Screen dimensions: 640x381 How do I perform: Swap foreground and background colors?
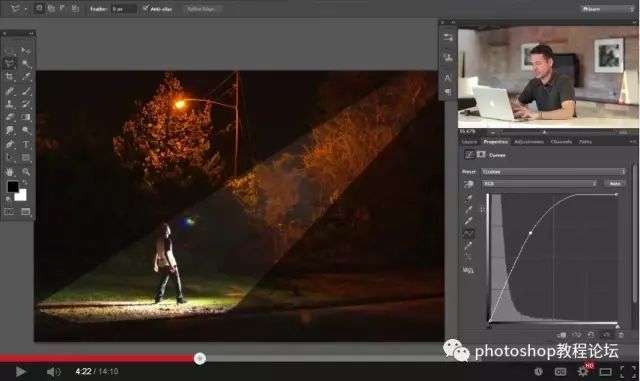click(x=25, y=183)
